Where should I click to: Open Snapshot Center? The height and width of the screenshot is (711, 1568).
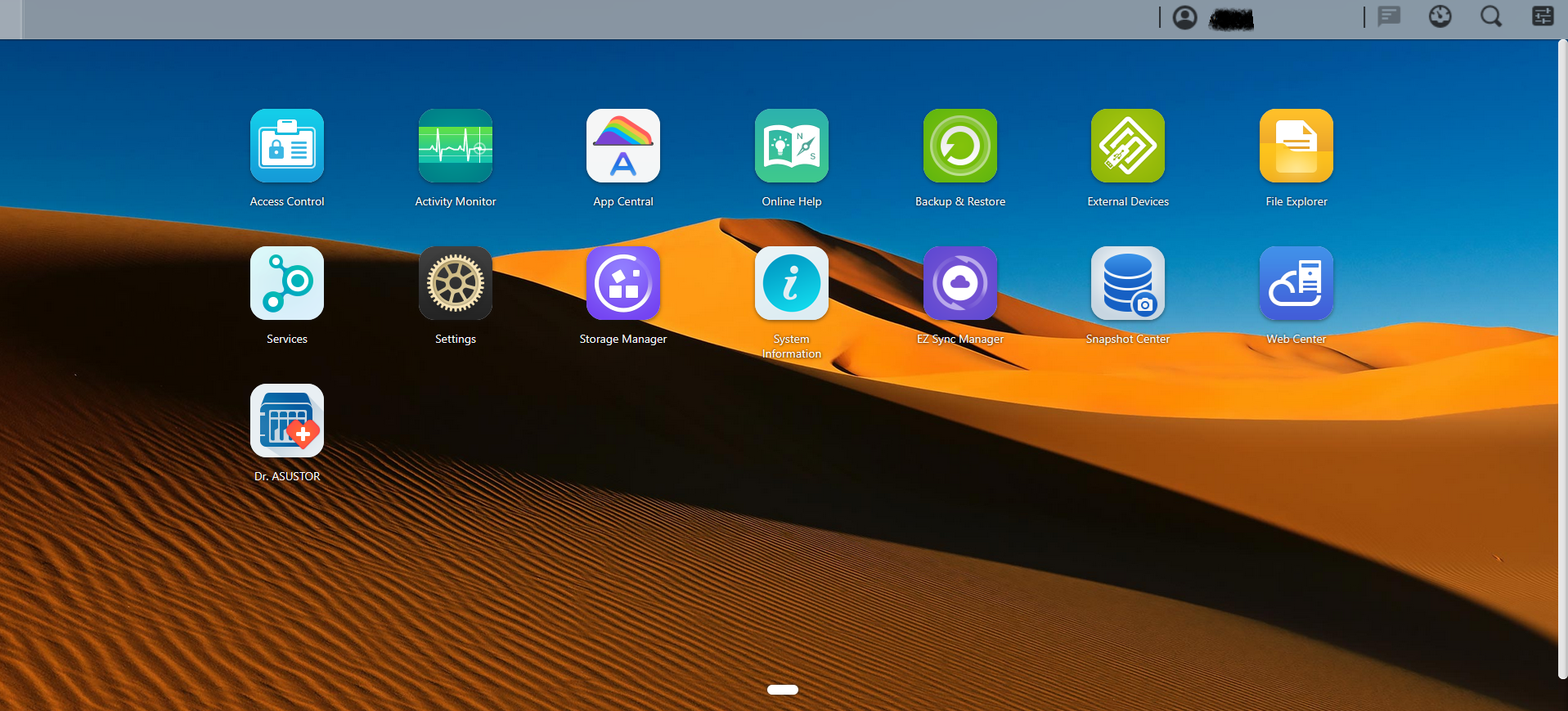coord(1128,283)
